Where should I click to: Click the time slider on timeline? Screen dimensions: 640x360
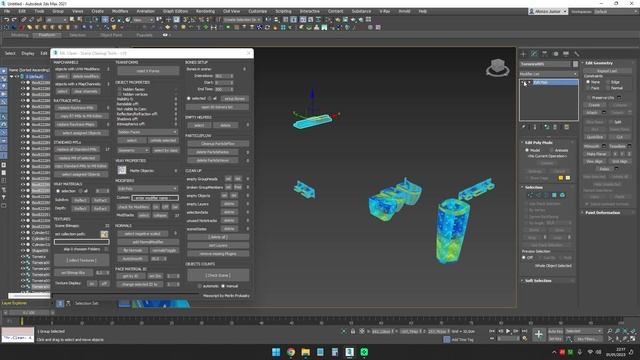[x=29, y=313]
